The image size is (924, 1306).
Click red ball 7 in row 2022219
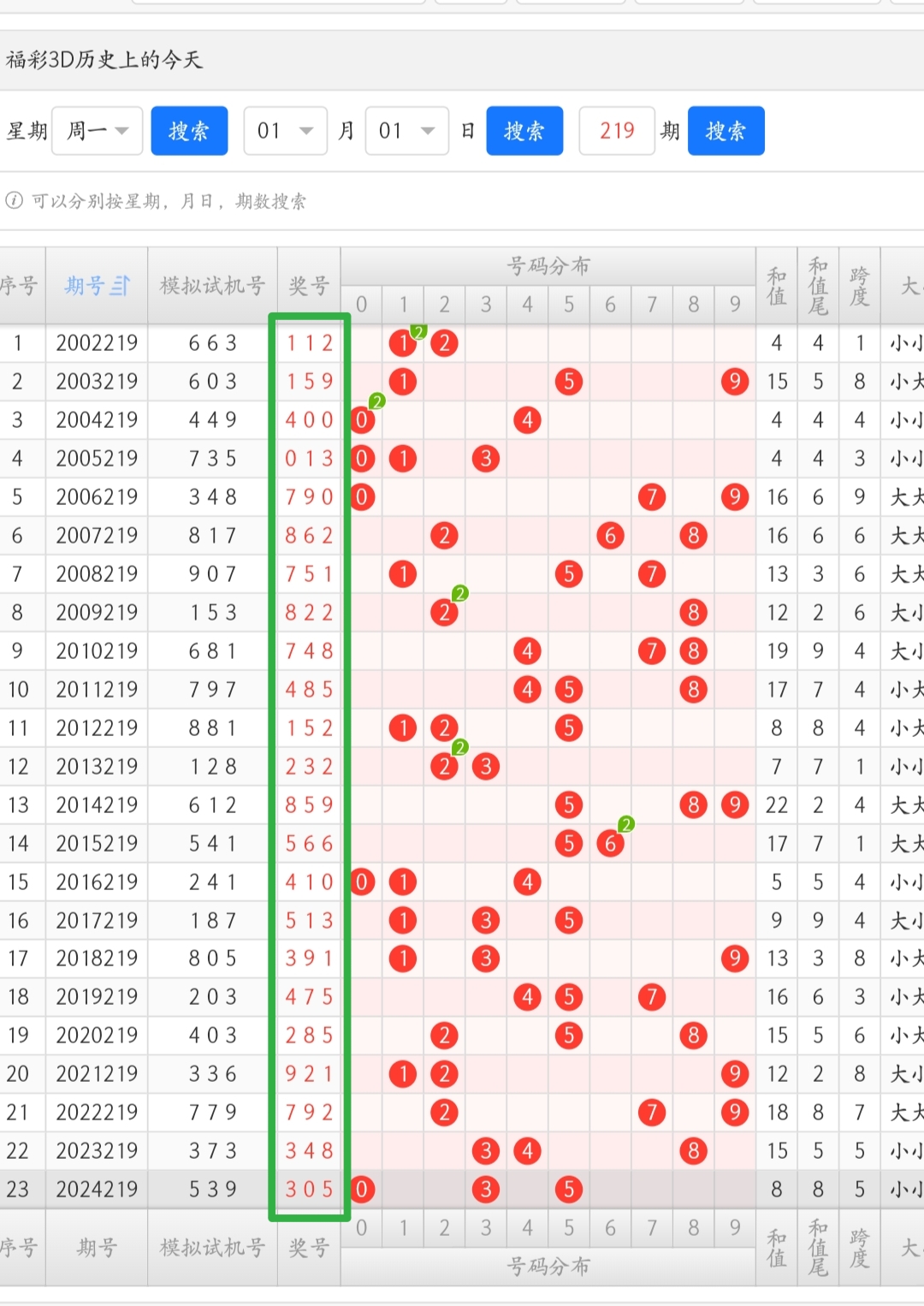[652, 1113]
